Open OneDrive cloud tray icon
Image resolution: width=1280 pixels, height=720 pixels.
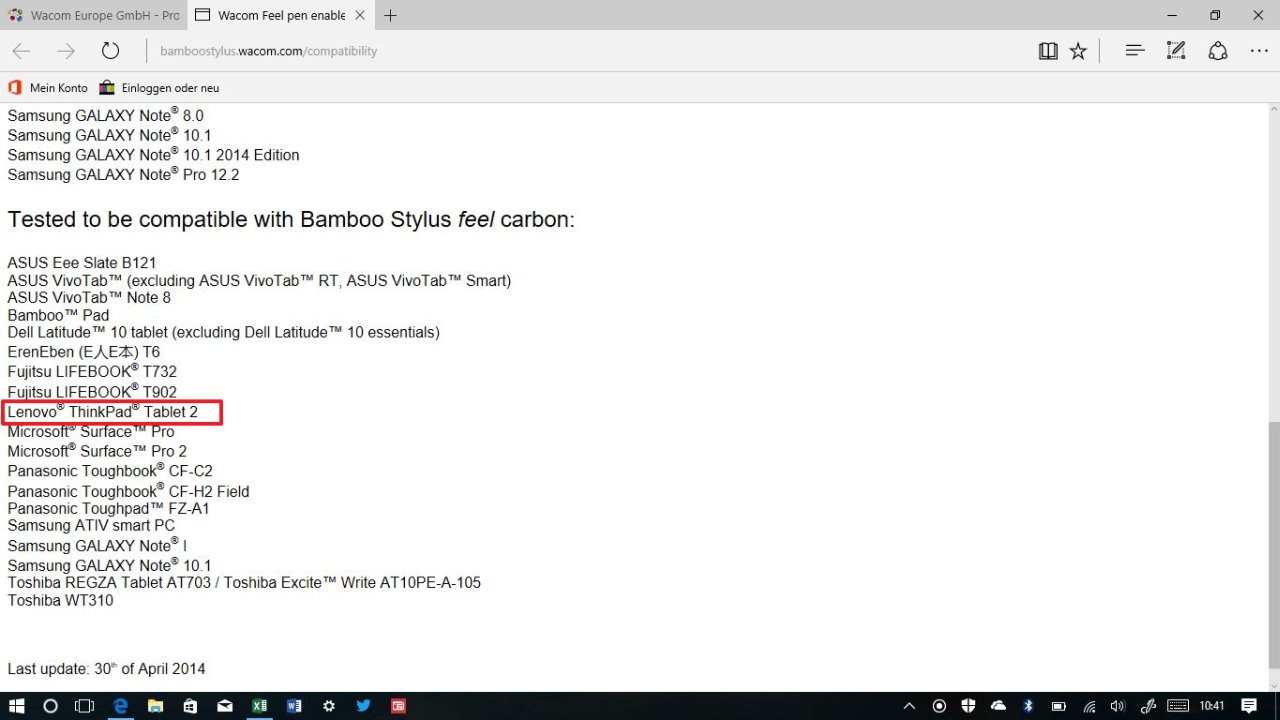(x=998, y=706)
